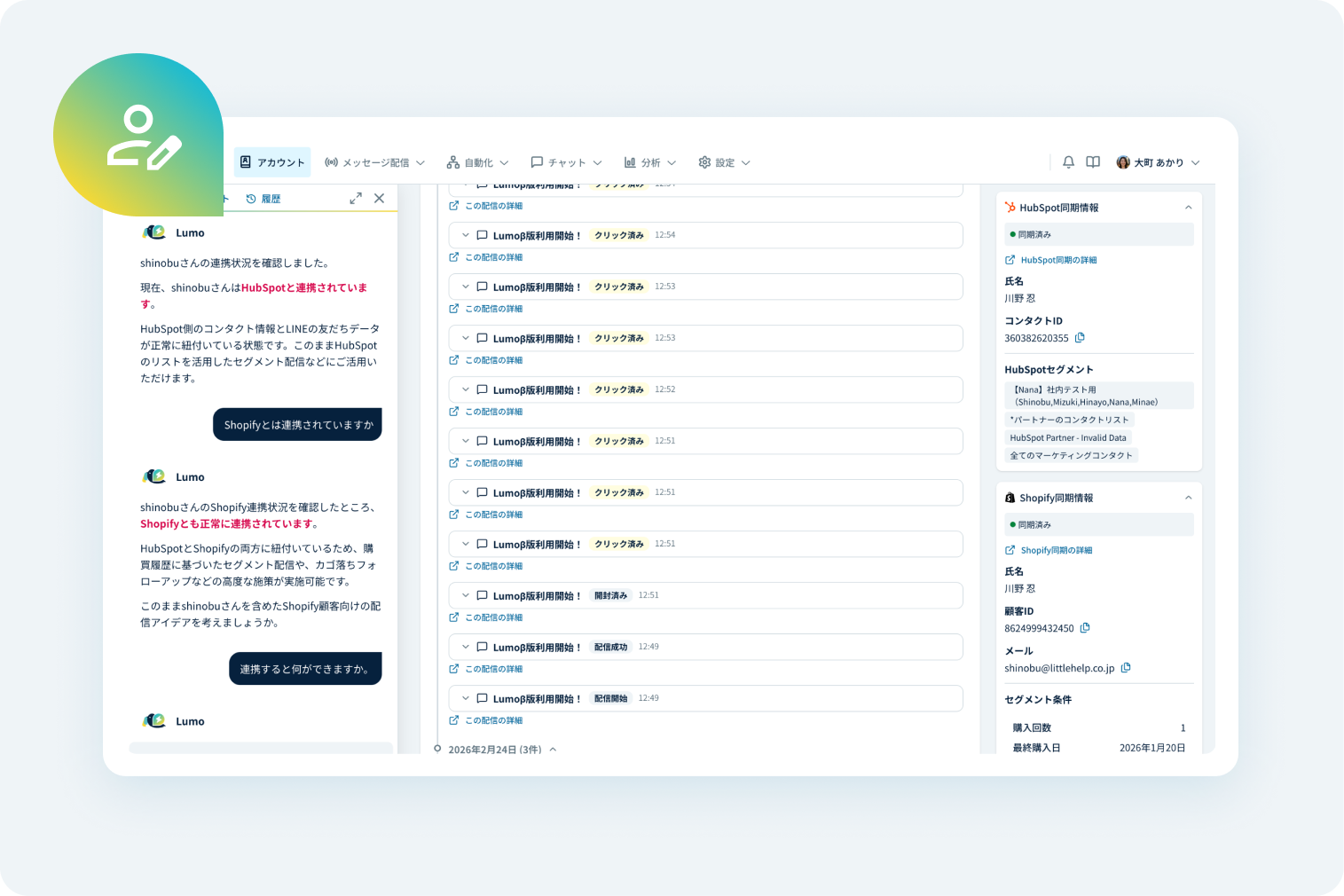The height and width of the screenshot is (896, 1344).
Task: Copy shinobu@littlehelp.co.jp with the copy icon
Action: 1125,667
